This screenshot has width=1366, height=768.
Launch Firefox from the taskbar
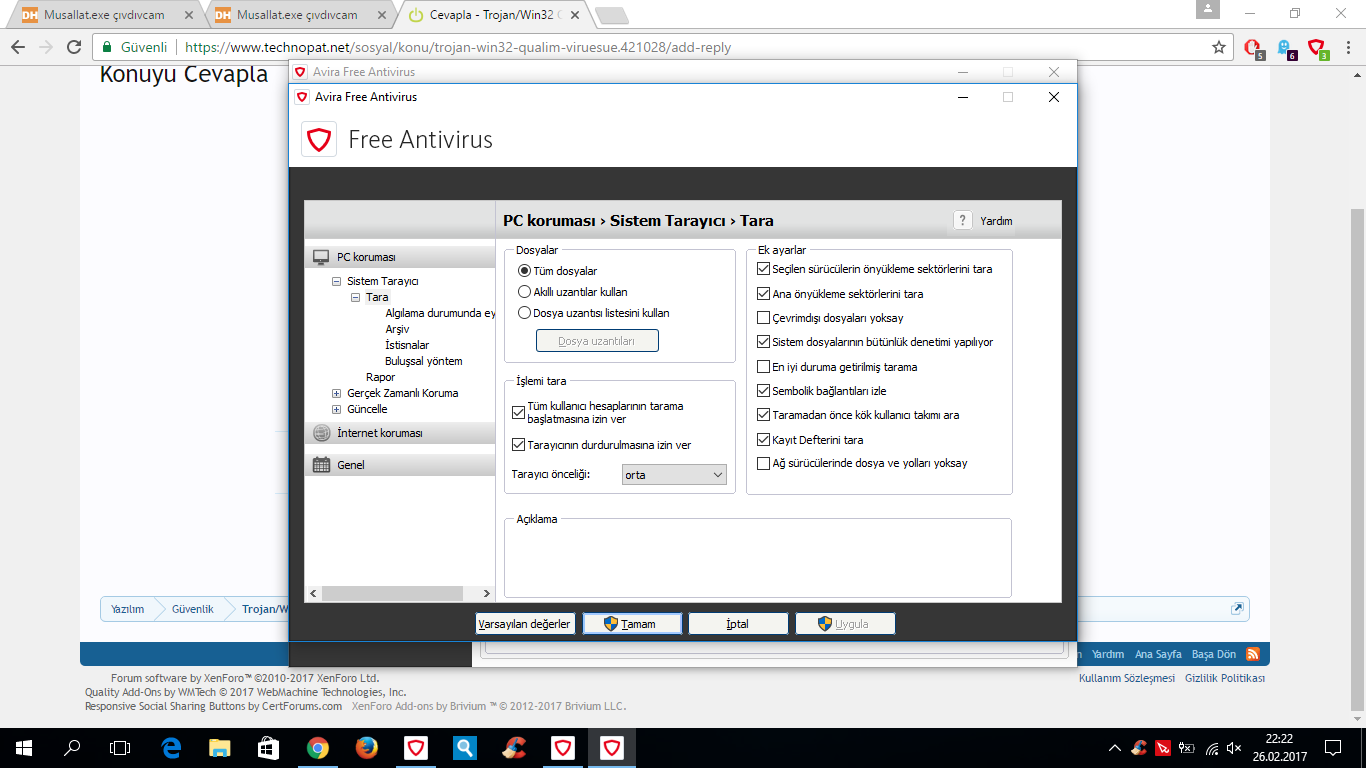point(367,747)
